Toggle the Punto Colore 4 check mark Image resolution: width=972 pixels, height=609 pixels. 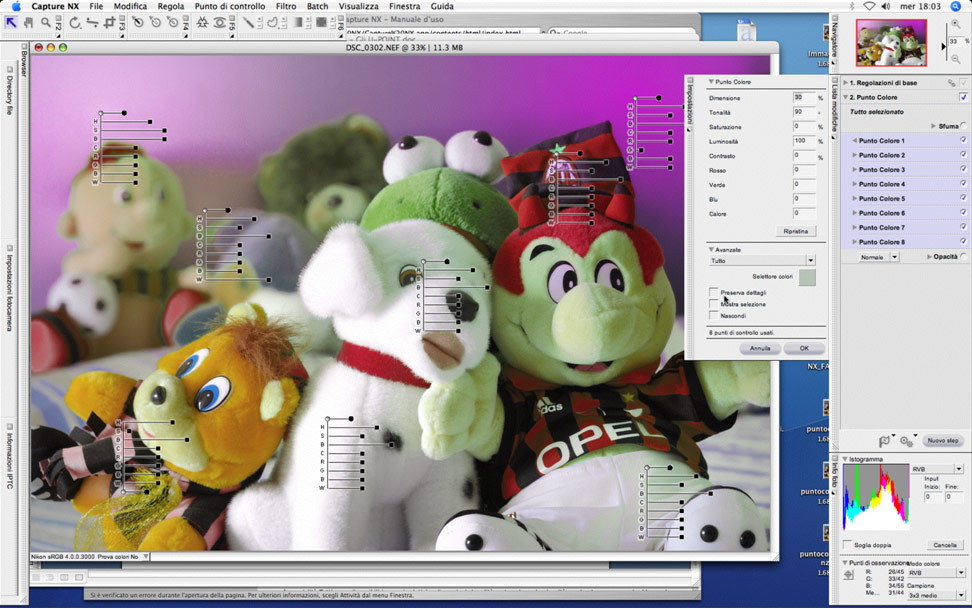[x=963, y=184]
